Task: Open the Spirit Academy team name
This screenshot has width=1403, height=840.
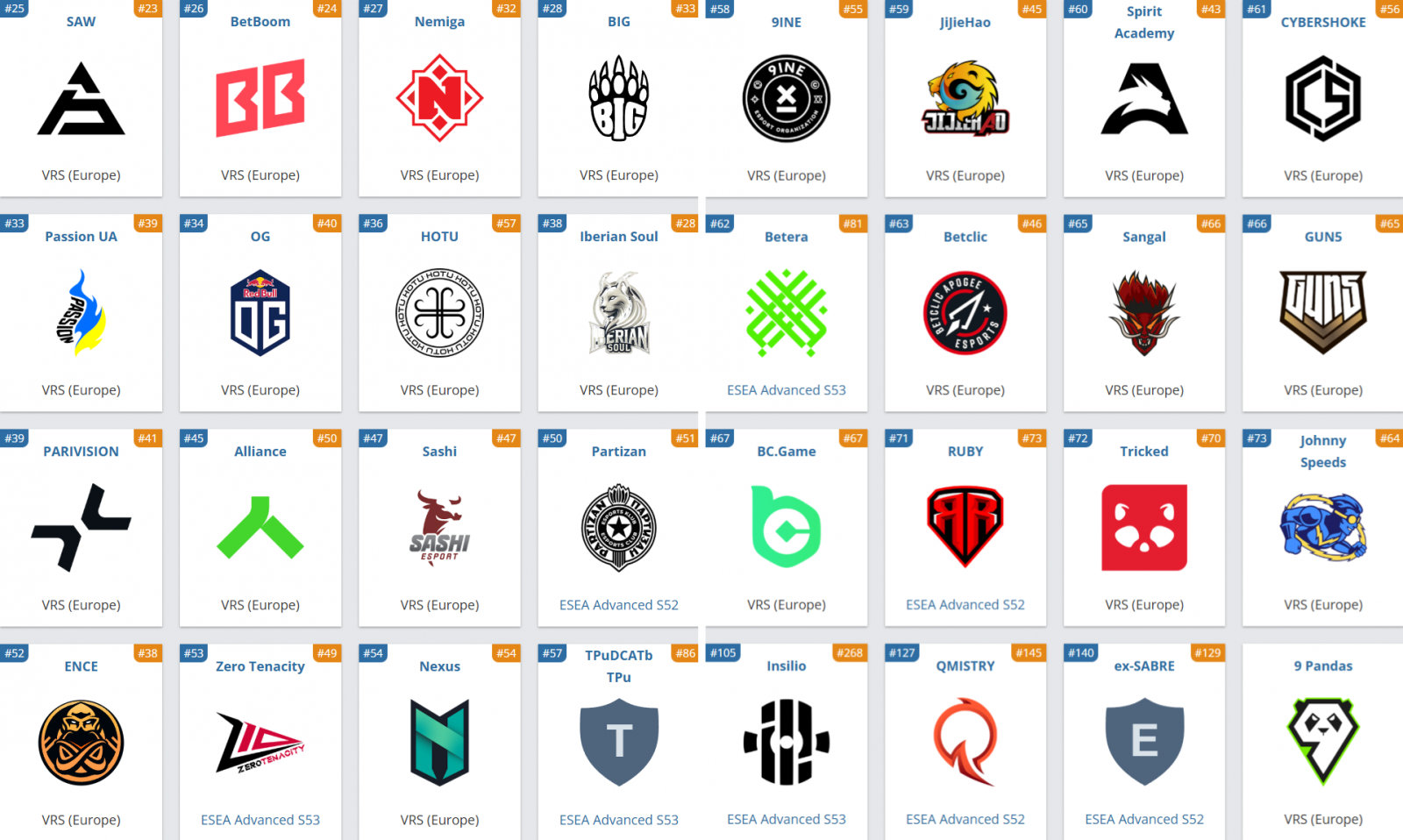Action: [x=1144, y=22]
